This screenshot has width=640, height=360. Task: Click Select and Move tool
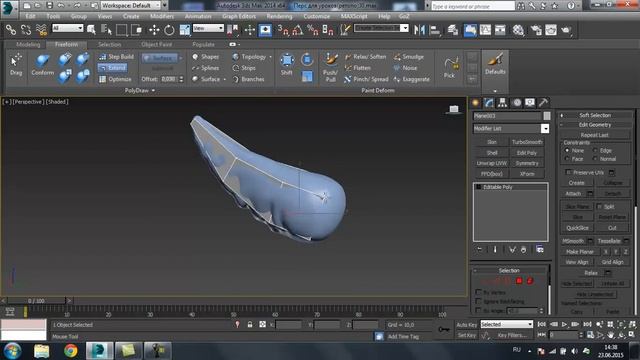coord(154,29)
